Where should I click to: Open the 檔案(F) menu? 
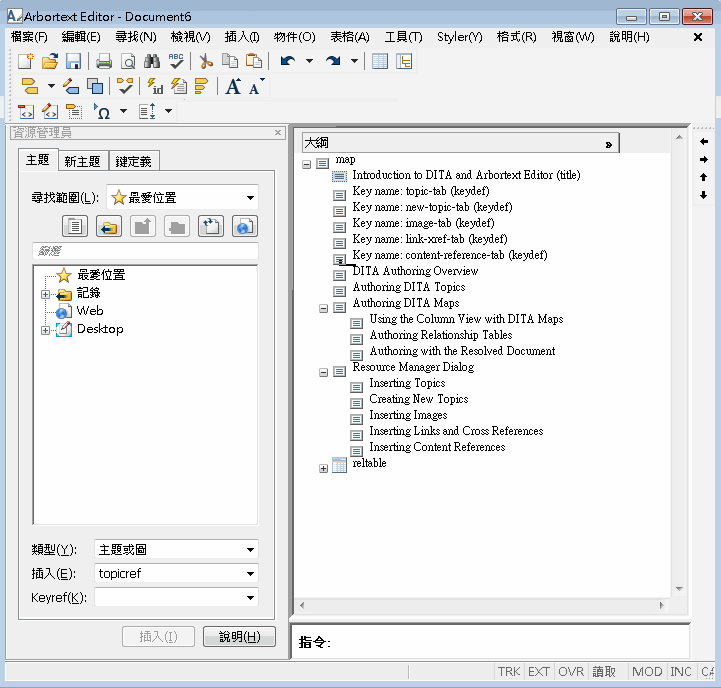pos(29,37)
